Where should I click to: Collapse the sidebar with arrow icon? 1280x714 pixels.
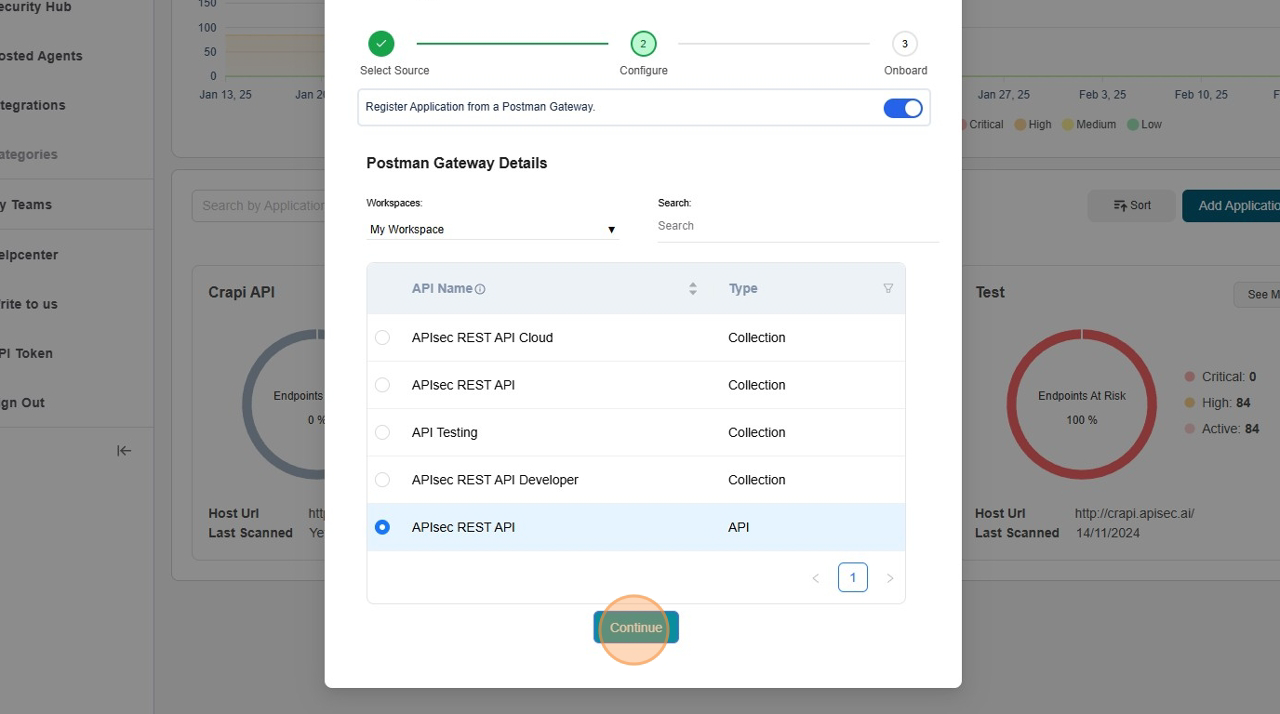tap(124, 451)
